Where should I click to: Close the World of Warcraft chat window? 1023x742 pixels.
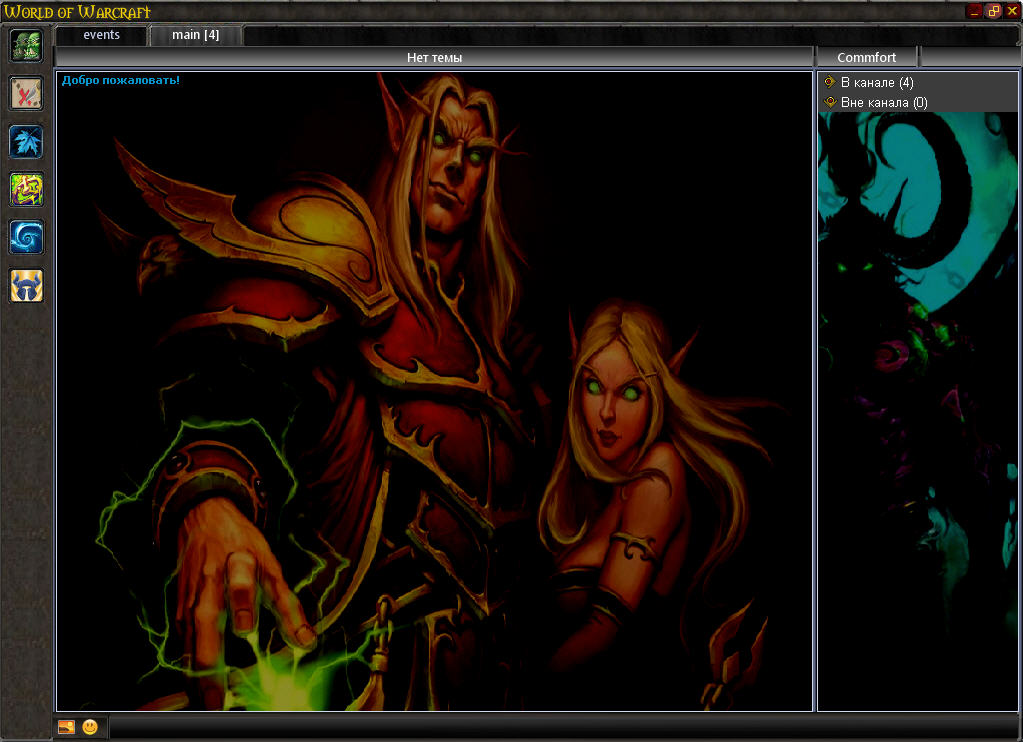(x=1012, y=11)
